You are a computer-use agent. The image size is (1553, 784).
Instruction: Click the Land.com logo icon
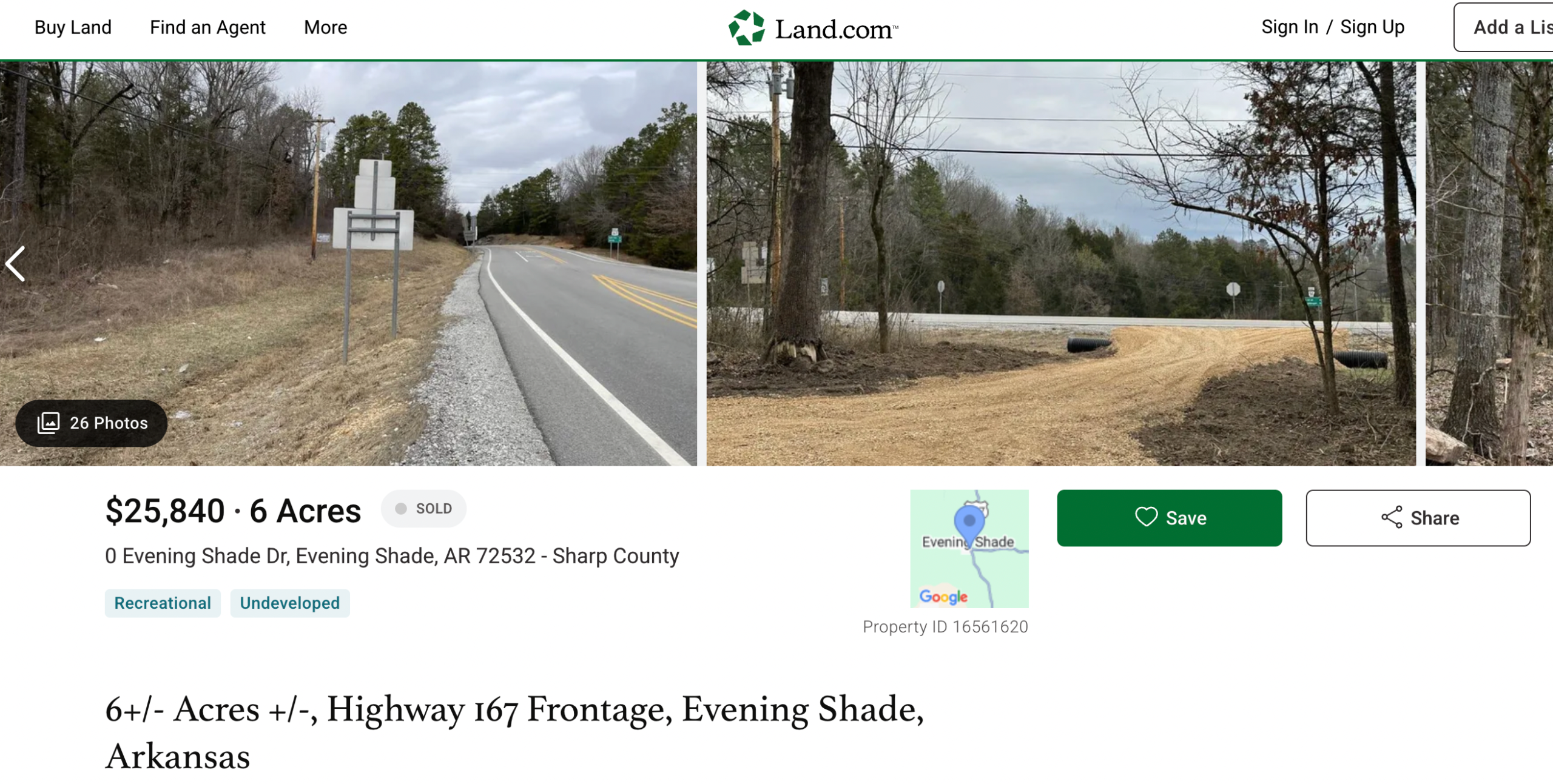pos(746,28)
